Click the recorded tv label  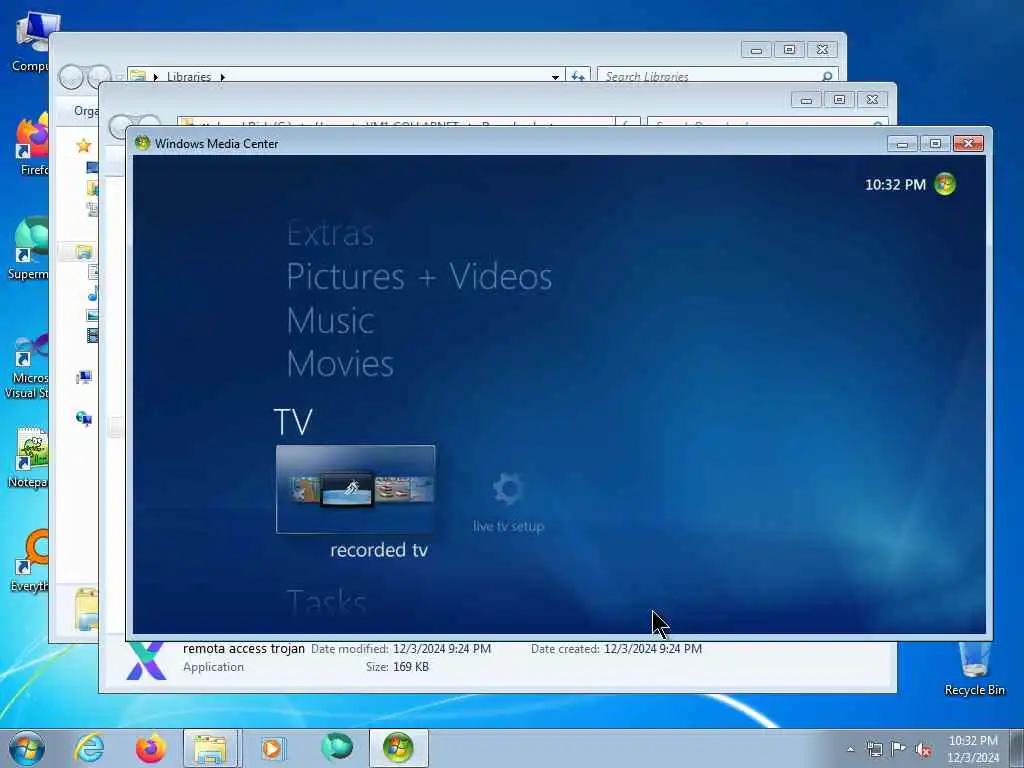pos(379,551)
